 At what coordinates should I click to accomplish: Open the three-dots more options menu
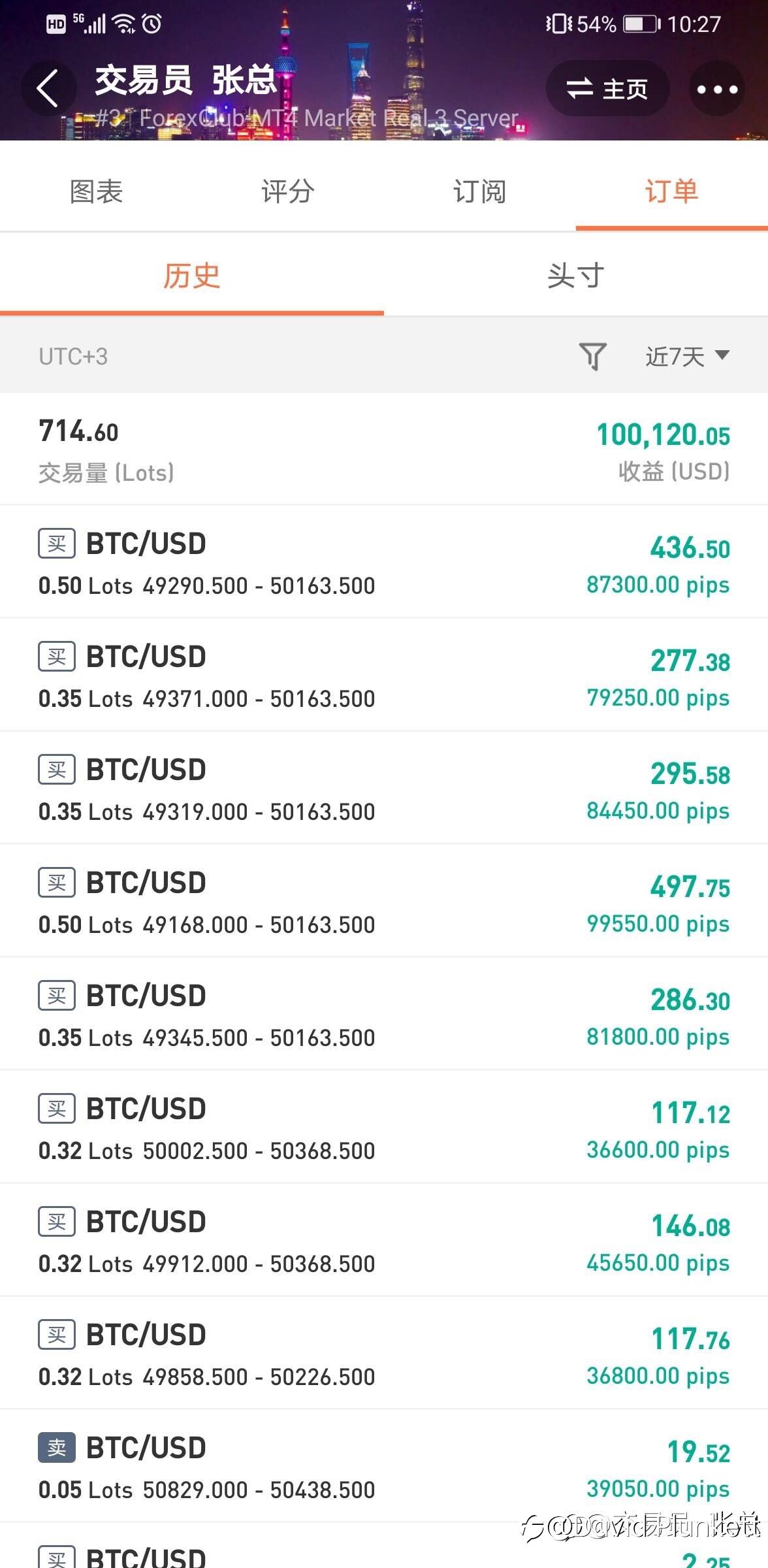pos(717,89)
